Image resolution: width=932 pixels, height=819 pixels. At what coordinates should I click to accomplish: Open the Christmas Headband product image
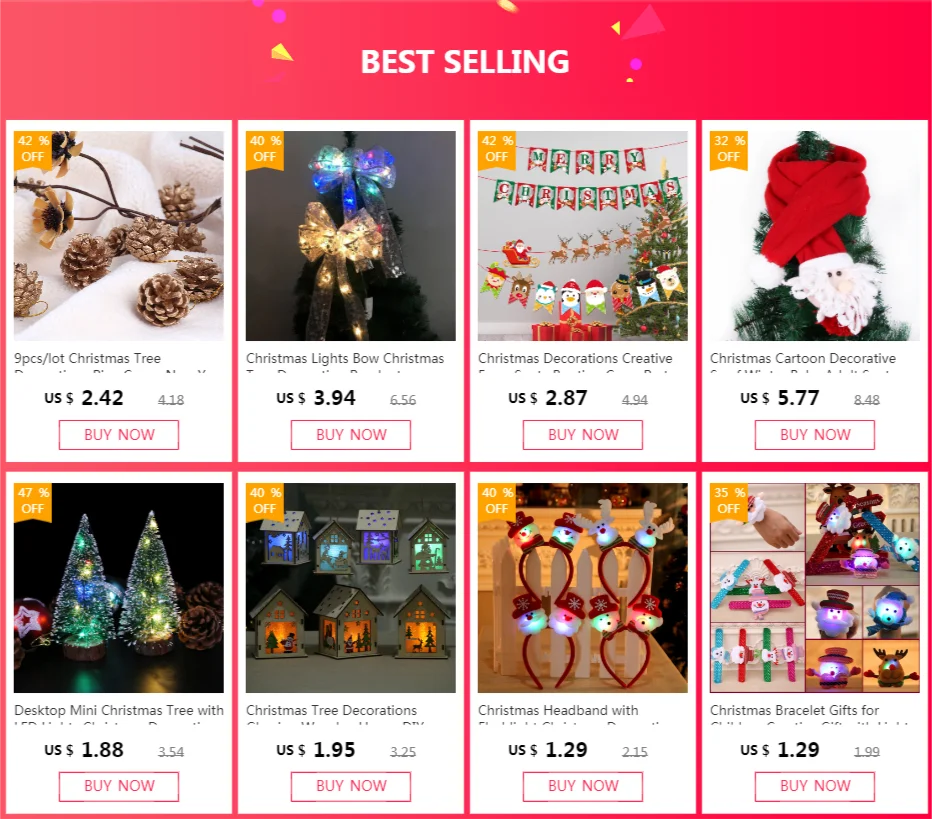(x=582, y=588)
